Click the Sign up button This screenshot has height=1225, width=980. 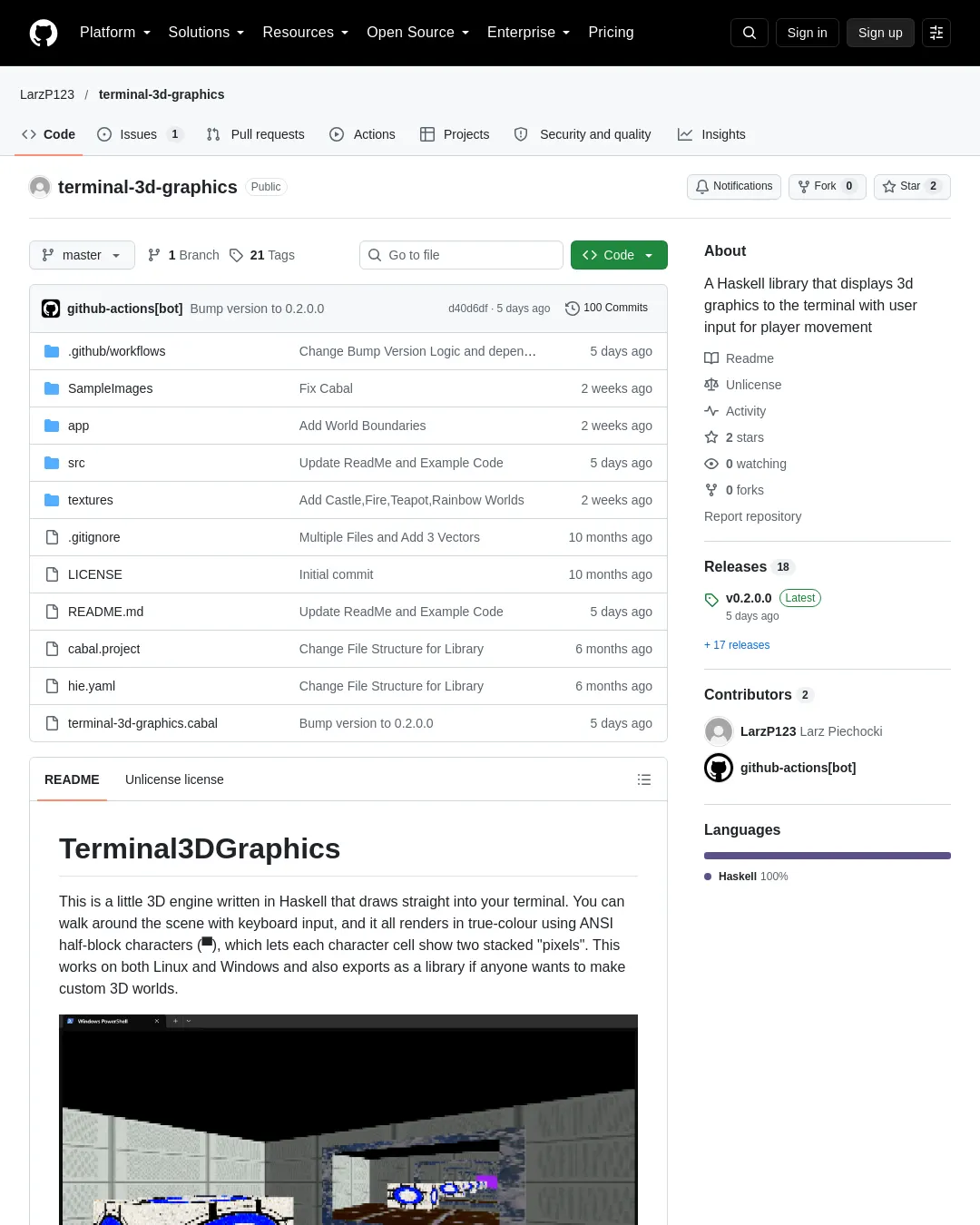[880, 33]
